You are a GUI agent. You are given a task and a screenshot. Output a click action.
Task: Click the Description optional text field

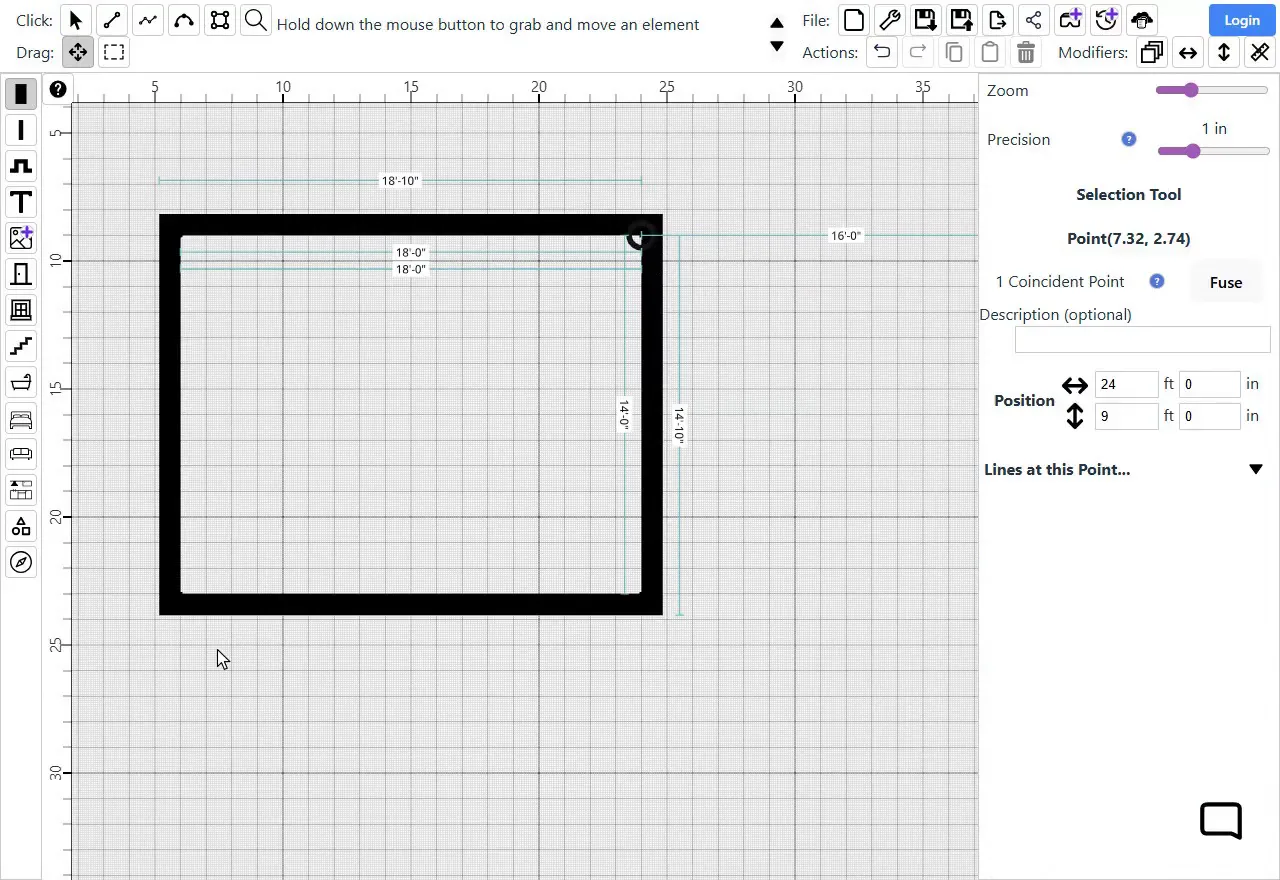click(x=1142, y=339)
